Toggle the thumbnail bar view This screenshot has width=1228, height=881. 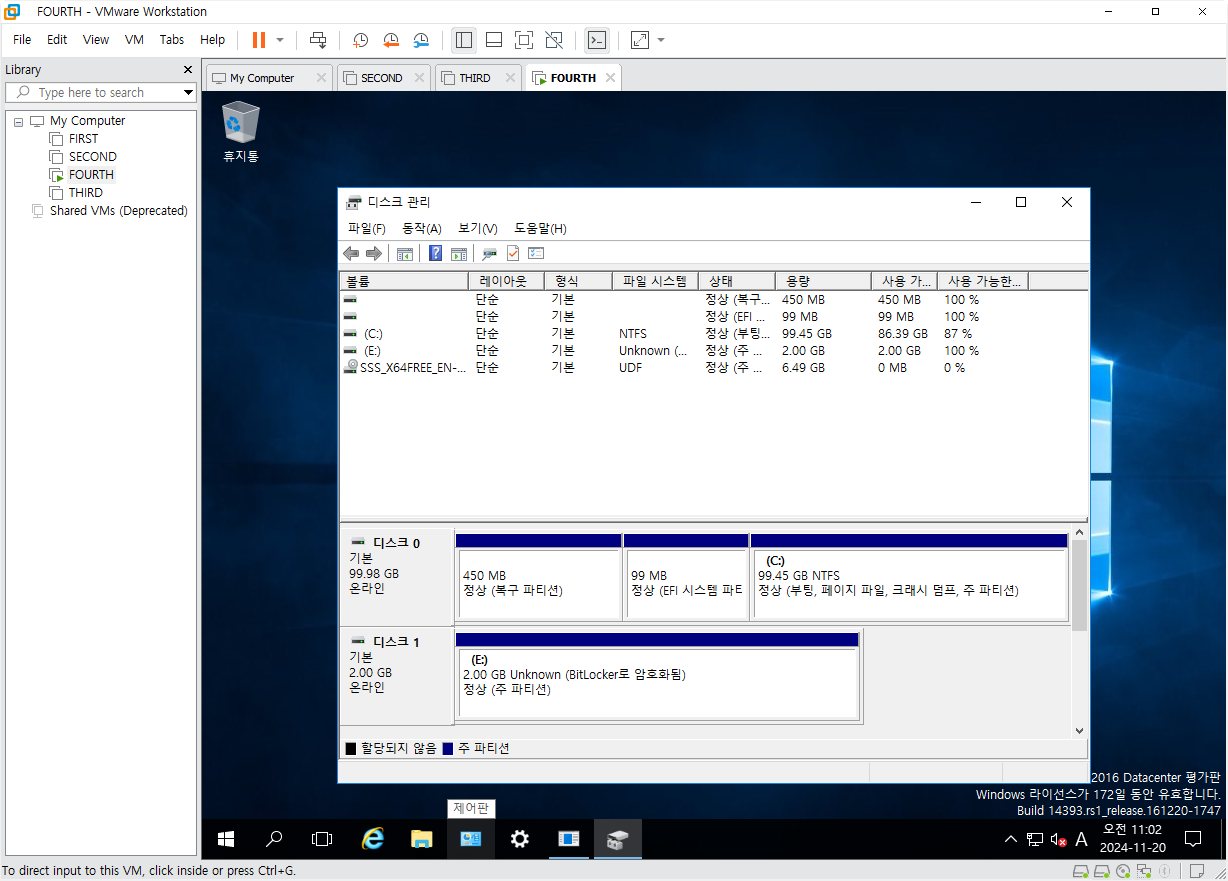coord(494,40)
